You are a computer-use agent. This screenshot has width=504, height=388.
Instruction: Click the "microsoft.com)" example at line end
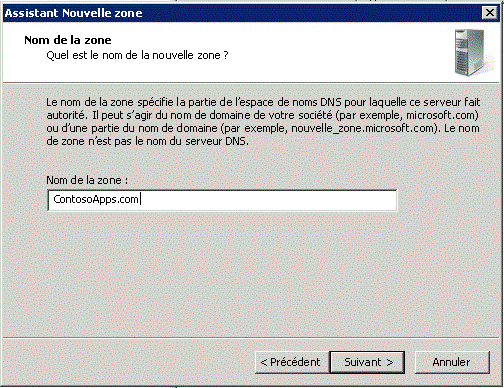(x=442, y=115)
